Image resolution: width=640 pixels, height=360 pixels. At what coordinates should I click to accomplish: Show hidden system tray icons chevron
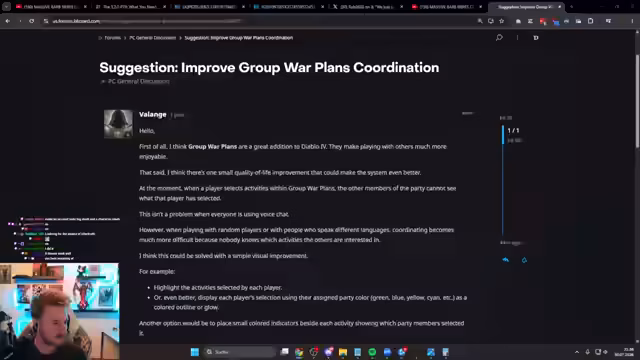point(577,352)
